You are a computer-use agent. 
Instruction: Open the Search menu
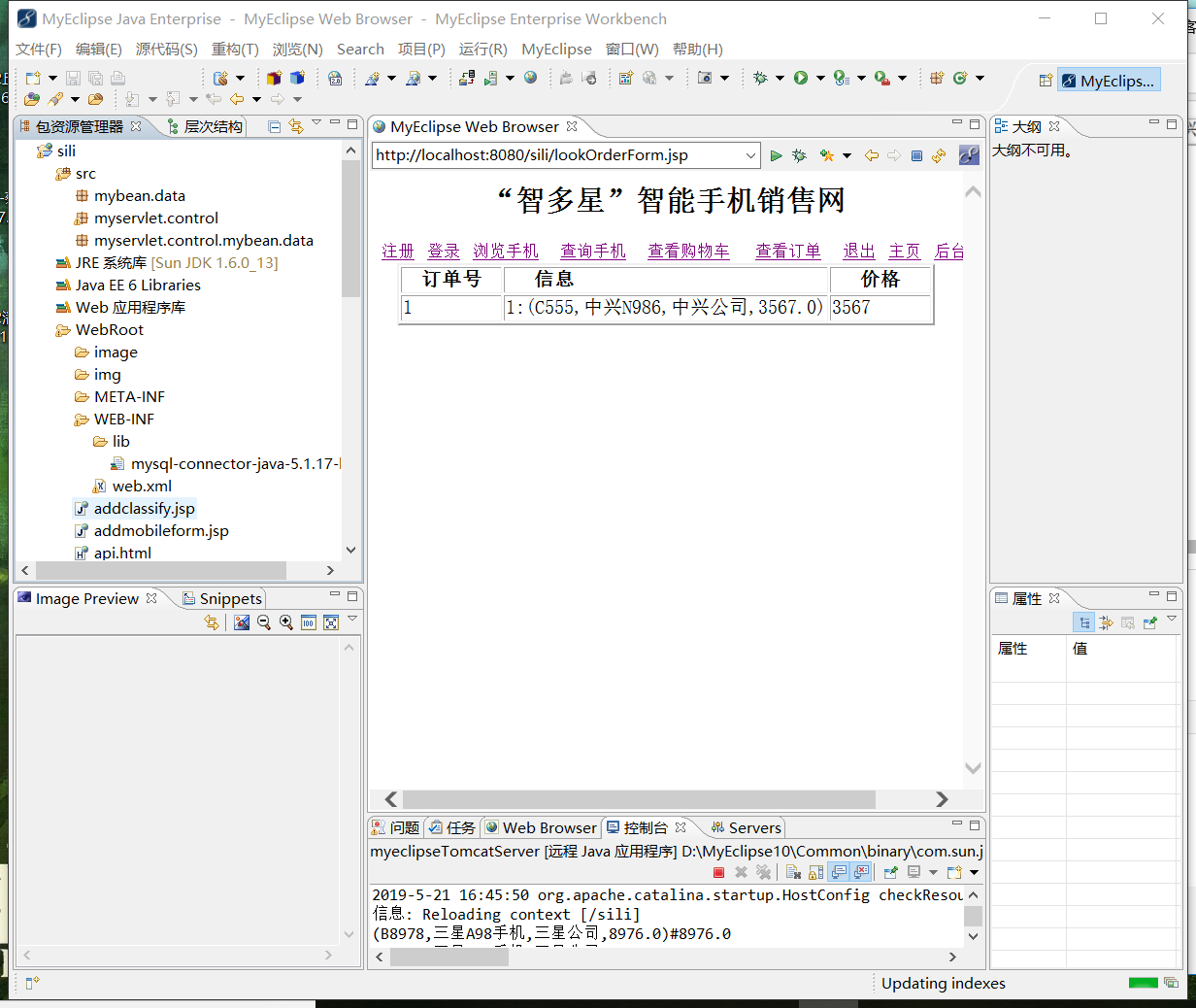pyautogui.click(x=360, y=49)
